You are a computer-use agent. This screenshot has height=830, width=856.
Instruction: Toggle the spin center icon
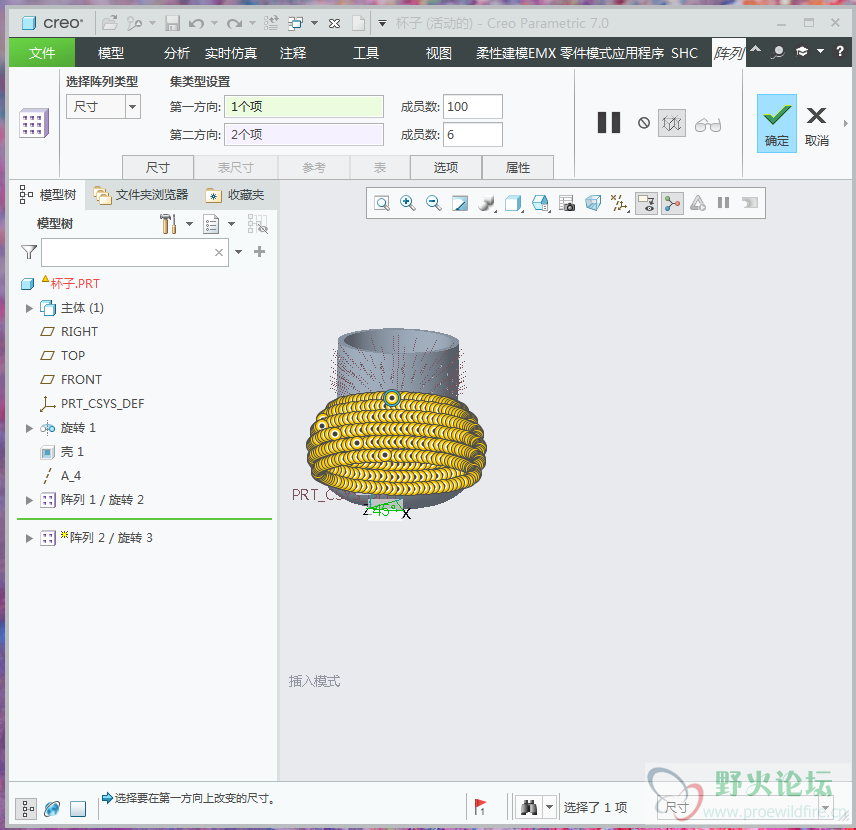(672, 204)
